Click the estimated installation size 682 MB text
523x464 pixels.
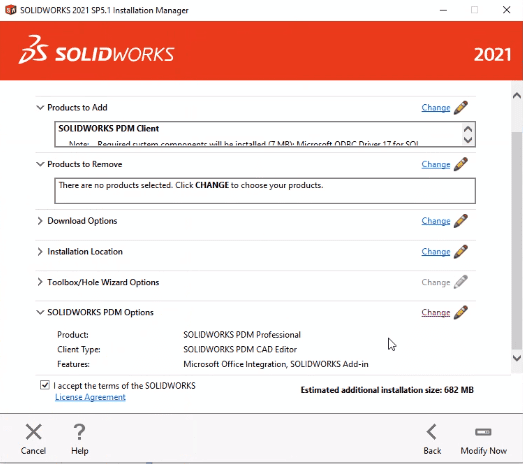(x=387, y=390)
